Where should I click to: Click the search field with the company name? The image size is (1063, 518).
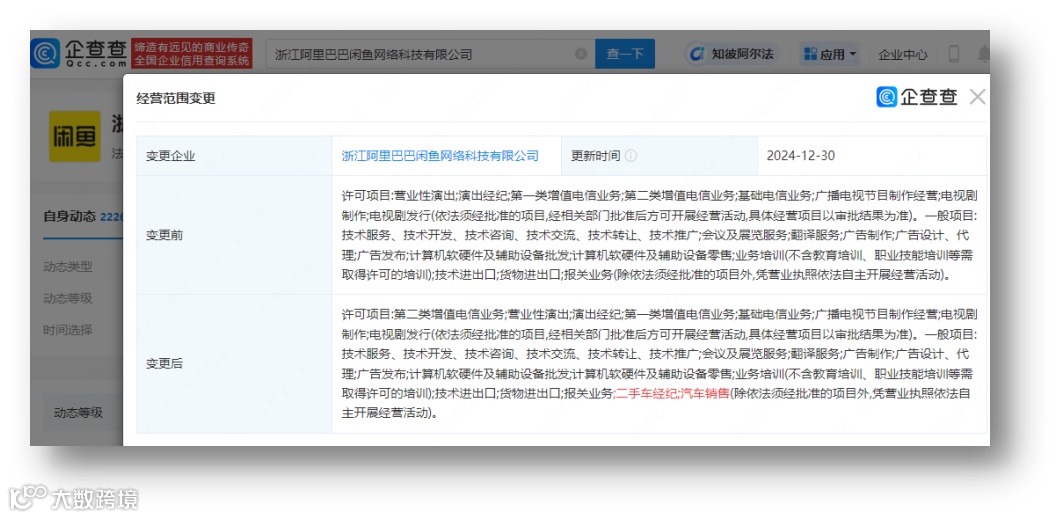(430, 54)
